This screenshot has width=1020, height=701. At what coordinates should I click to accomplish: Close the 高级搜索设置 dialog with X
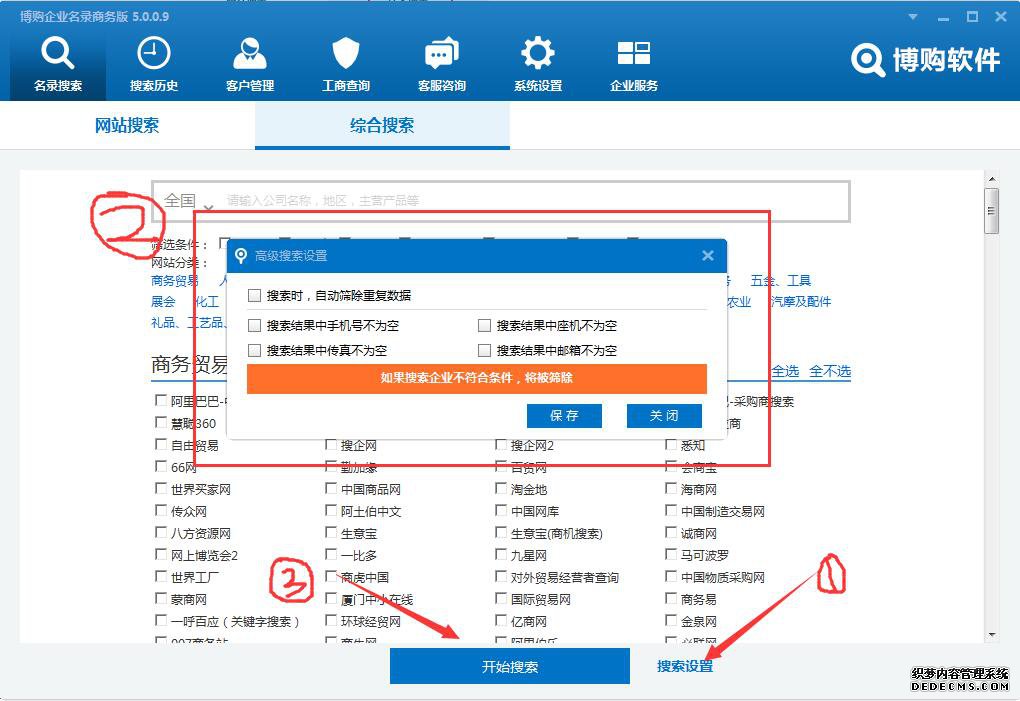(x=708, y=256)
